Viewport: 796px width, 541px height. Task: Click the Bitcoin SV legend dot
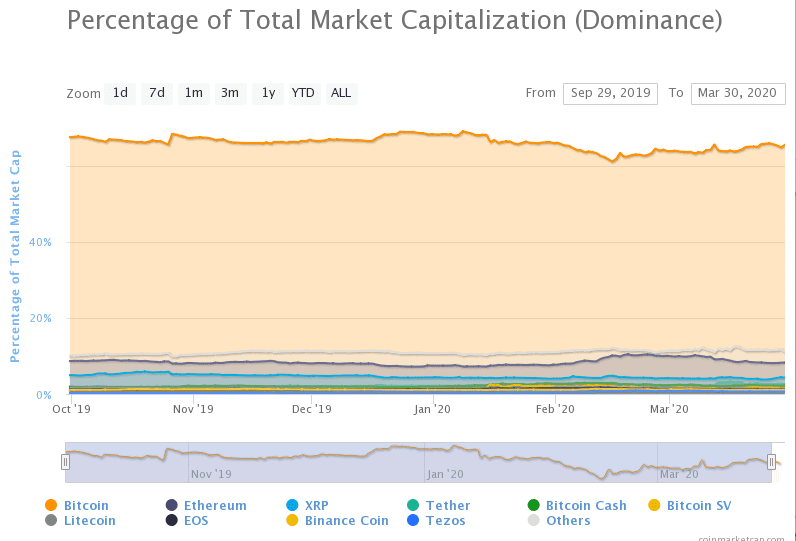654,505
